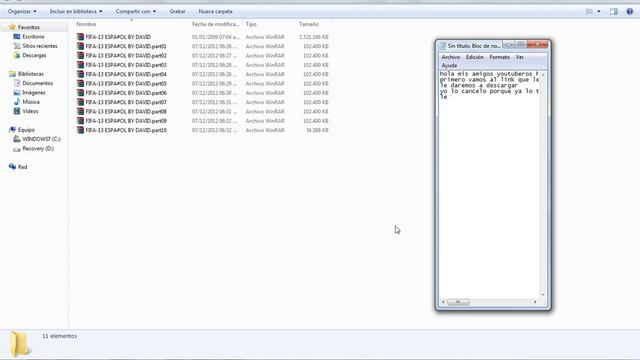Click the 11 elementos status text
This screenshot has width=640, height=360.
(x=60, y=336)
